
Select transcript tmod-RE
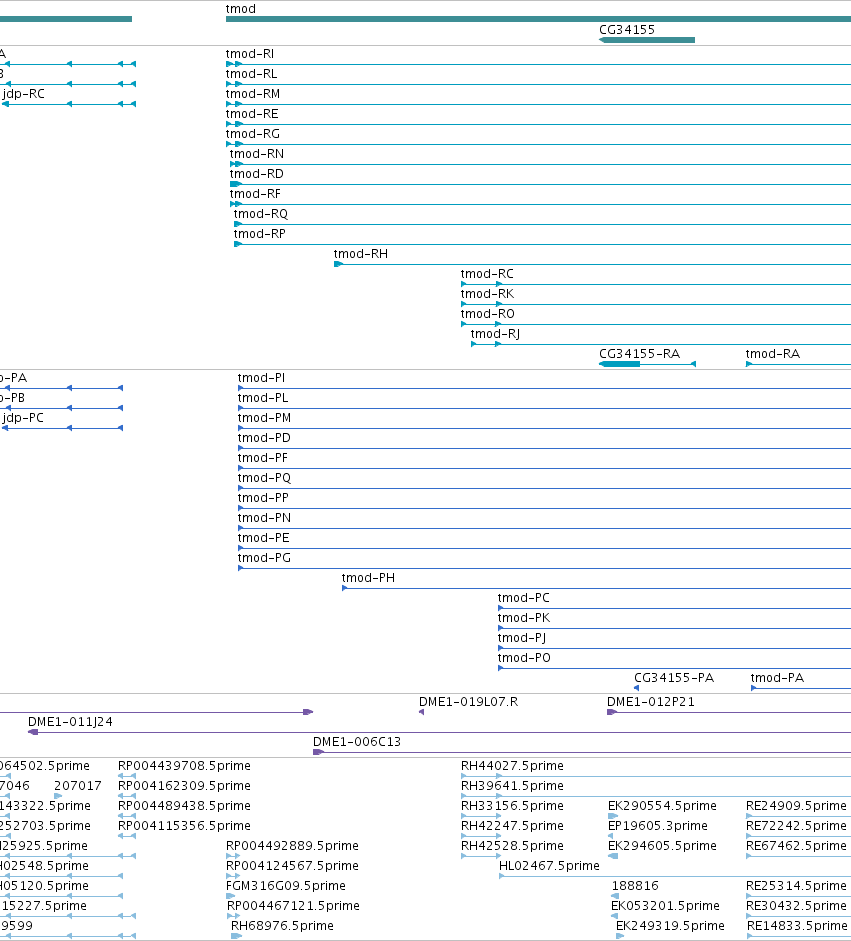click(252, 114)
